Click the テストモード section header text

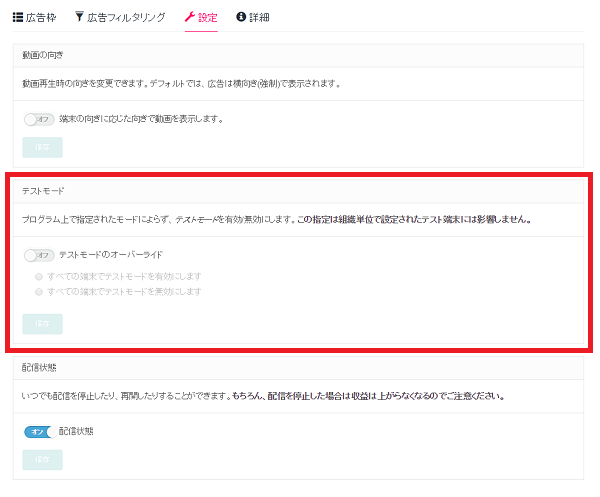pyautogui.click(x=43, y=191)
